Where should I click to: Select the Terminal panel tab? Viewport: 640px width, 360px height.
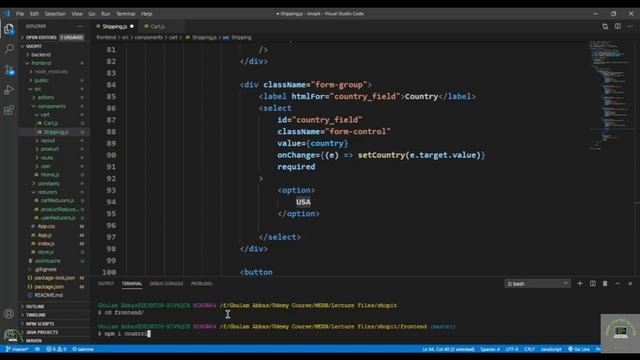click(x=132, y=283)
